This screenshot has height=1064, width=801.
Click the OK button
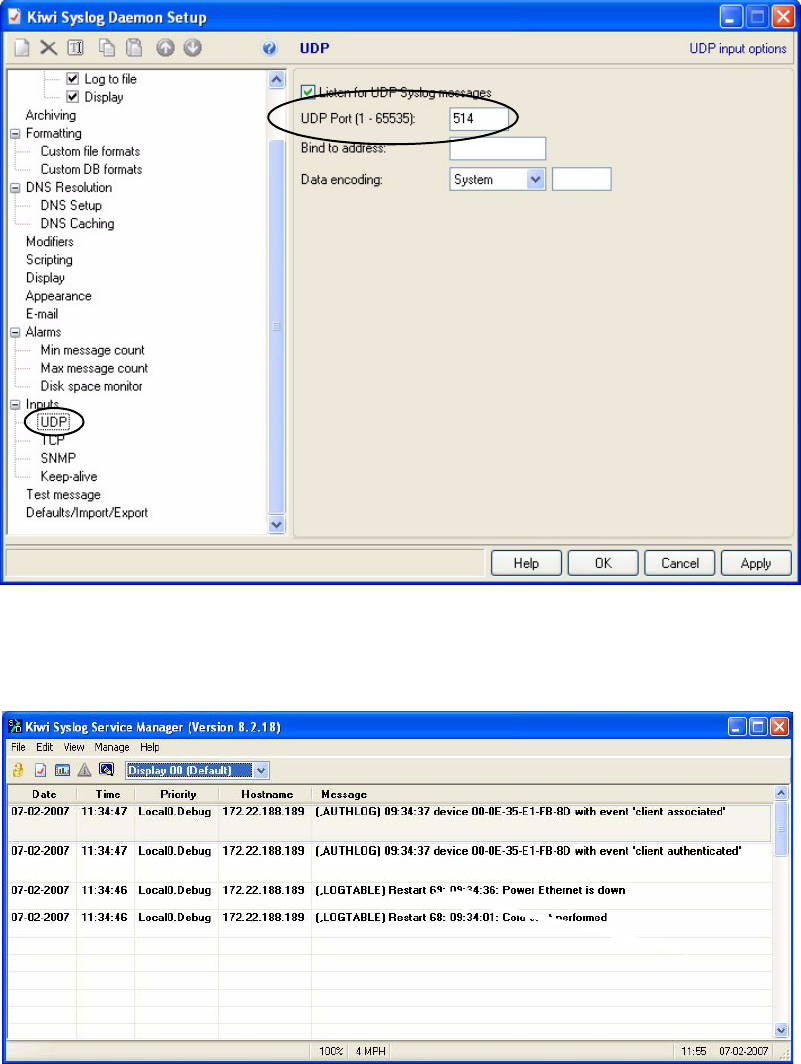(x=603, y=563)
